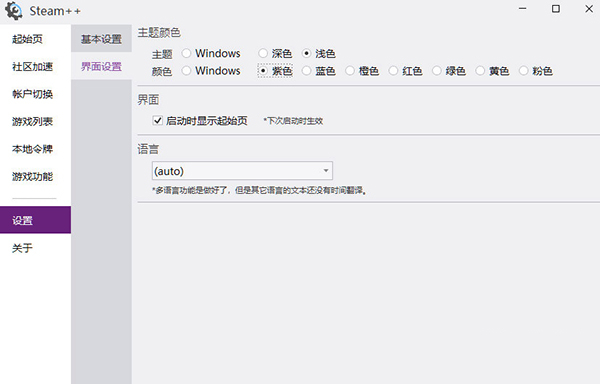Viewport: 600px width, 384px height.
Task: Click the 主题颜色 section heading
Action: 159,33
